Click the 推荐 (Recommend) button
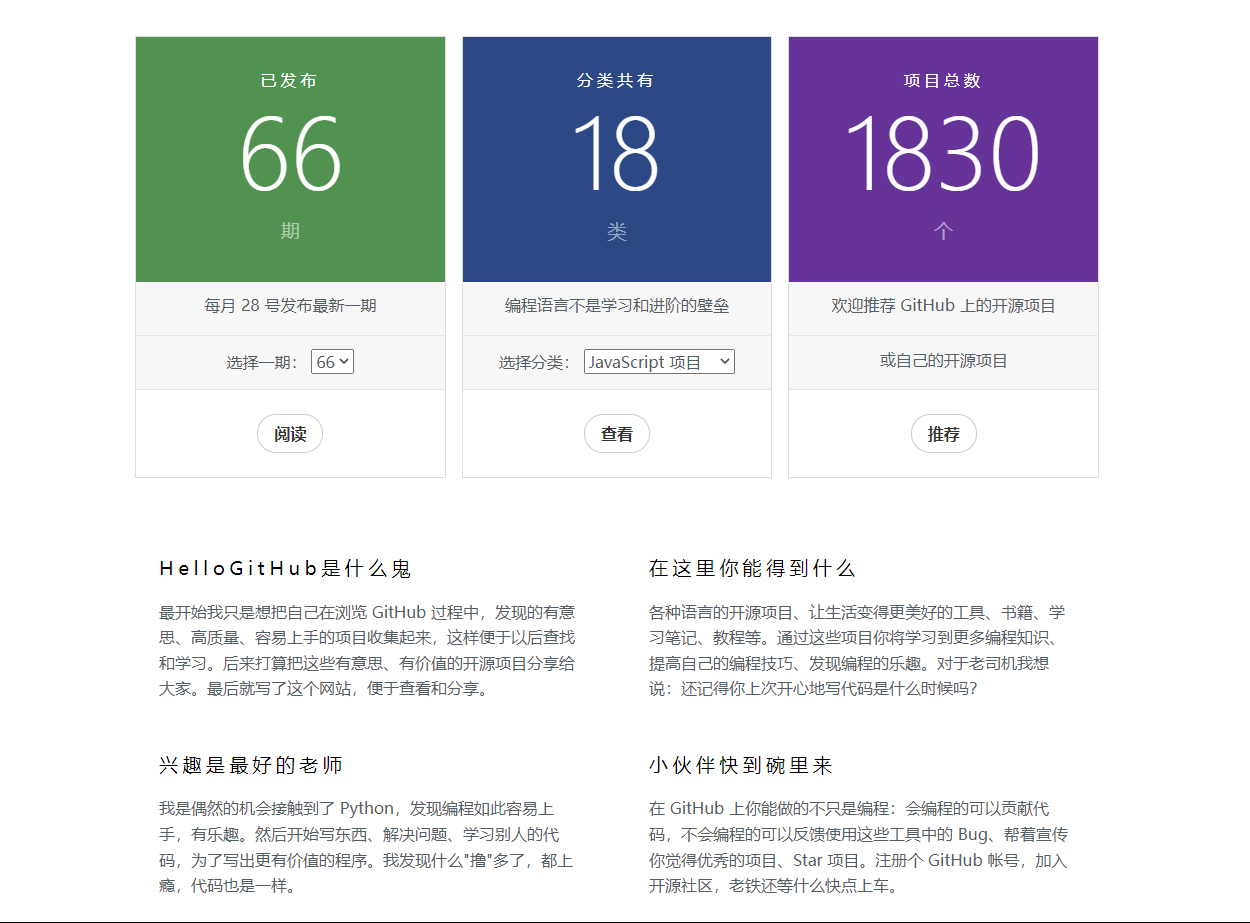The width and height of the screenshot is (1250, 923). point(943,433)
